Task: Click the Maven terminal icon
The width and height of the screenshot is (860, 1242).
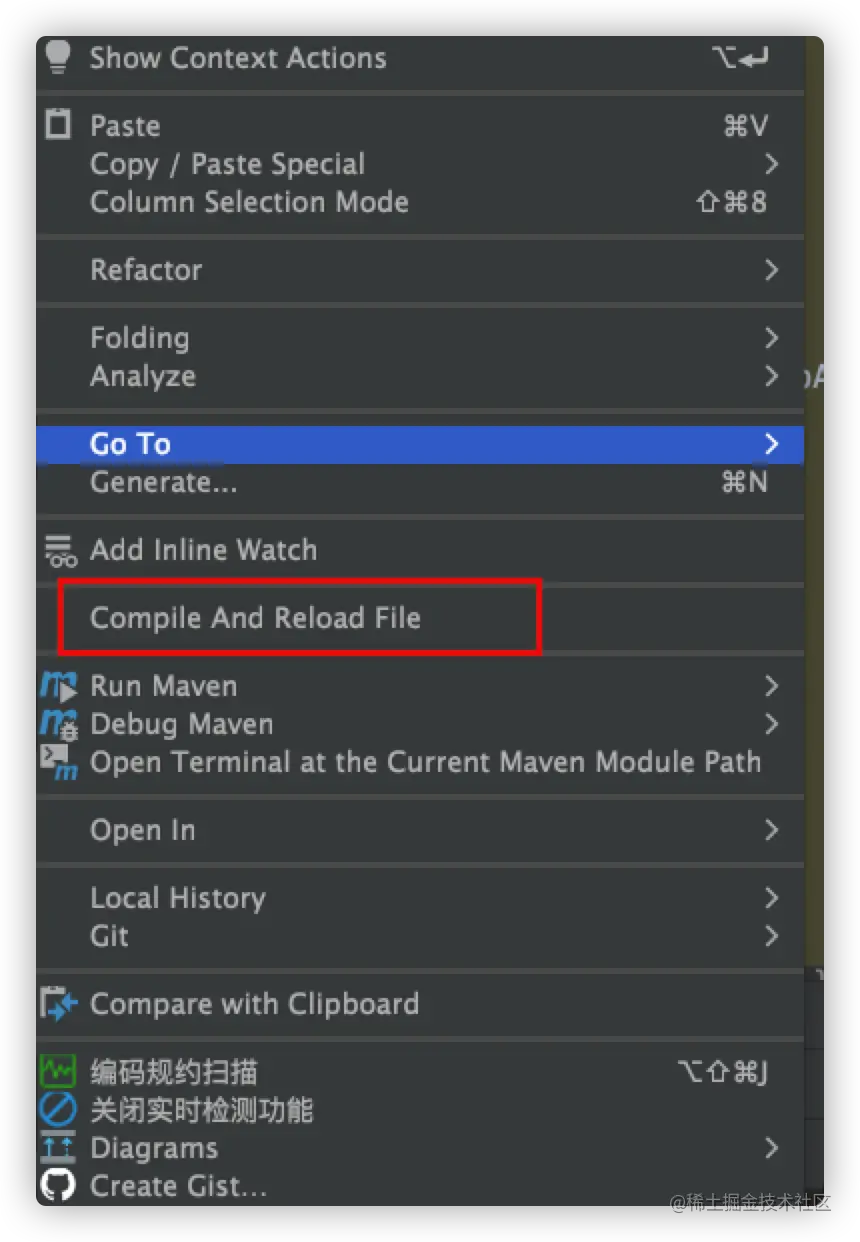Action: pos(59,762)
